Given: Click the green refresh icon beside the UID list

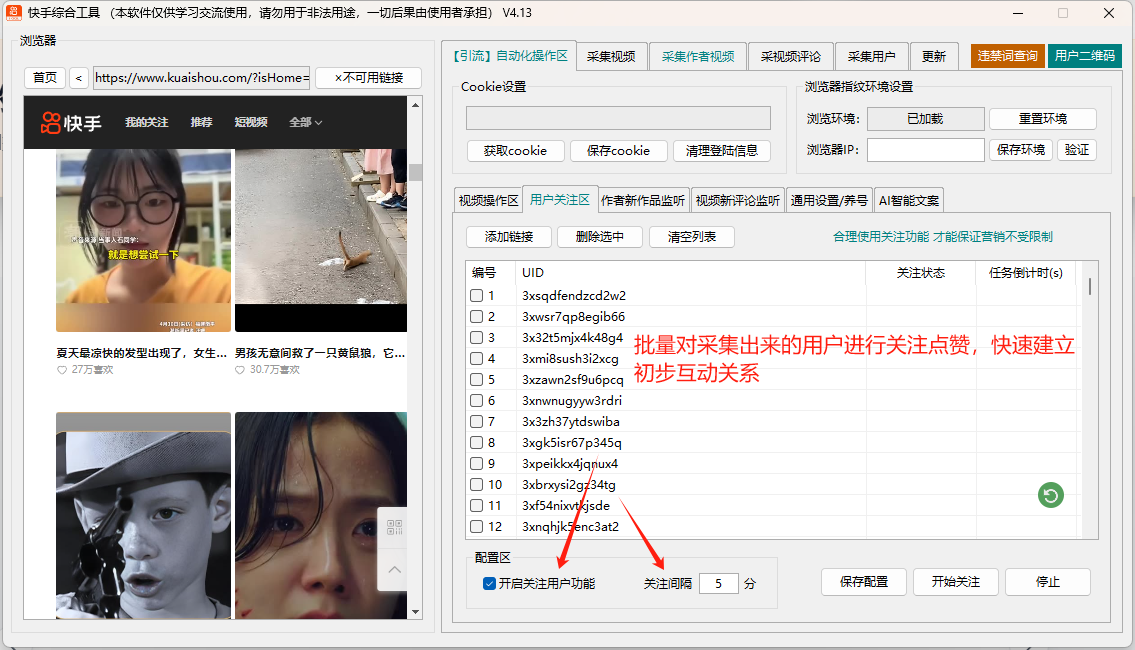Looking at the screenshot, I should [x=1049, y=495].
